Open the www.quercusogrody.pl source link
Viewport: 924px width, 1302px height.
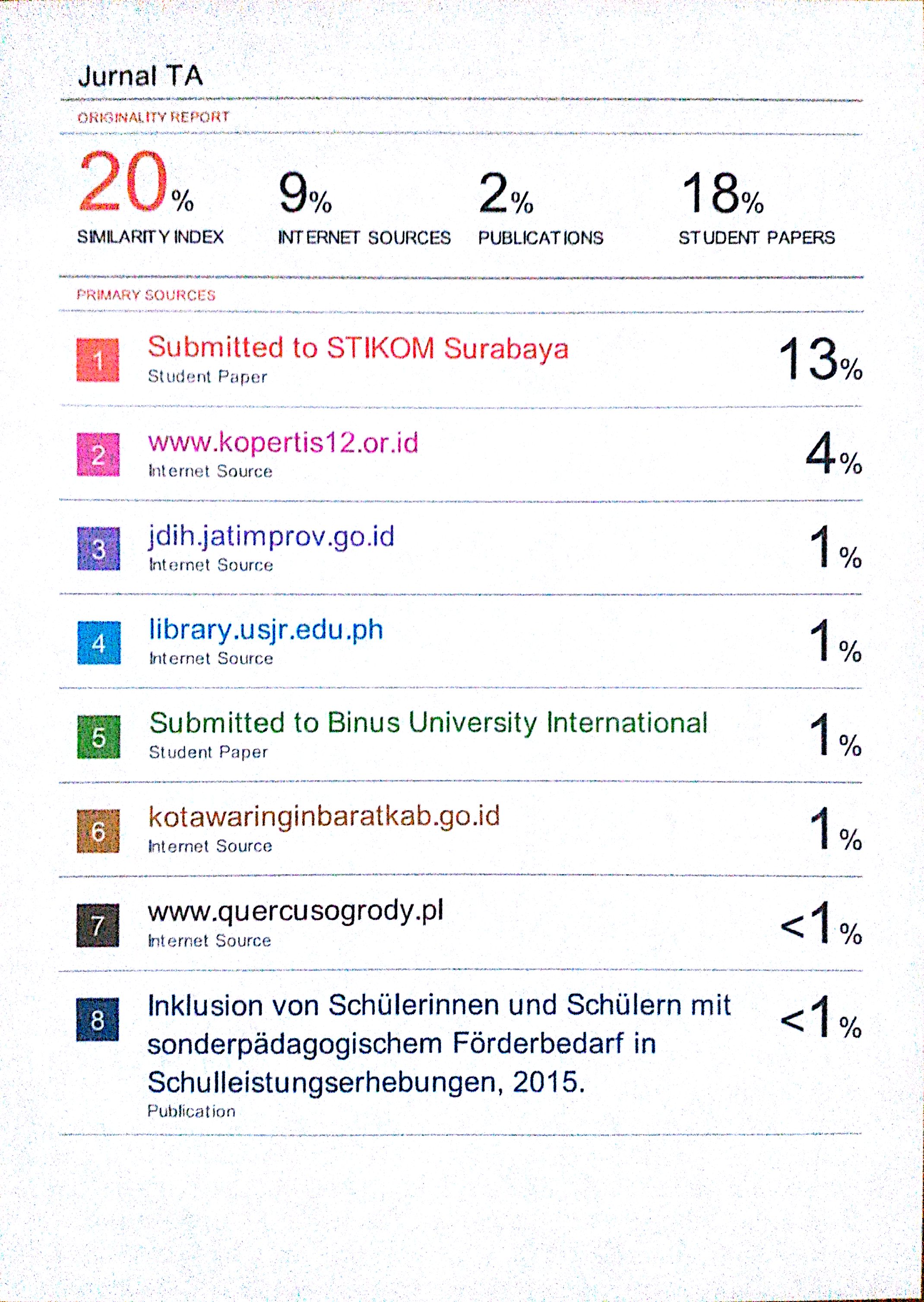coord(295,911)
